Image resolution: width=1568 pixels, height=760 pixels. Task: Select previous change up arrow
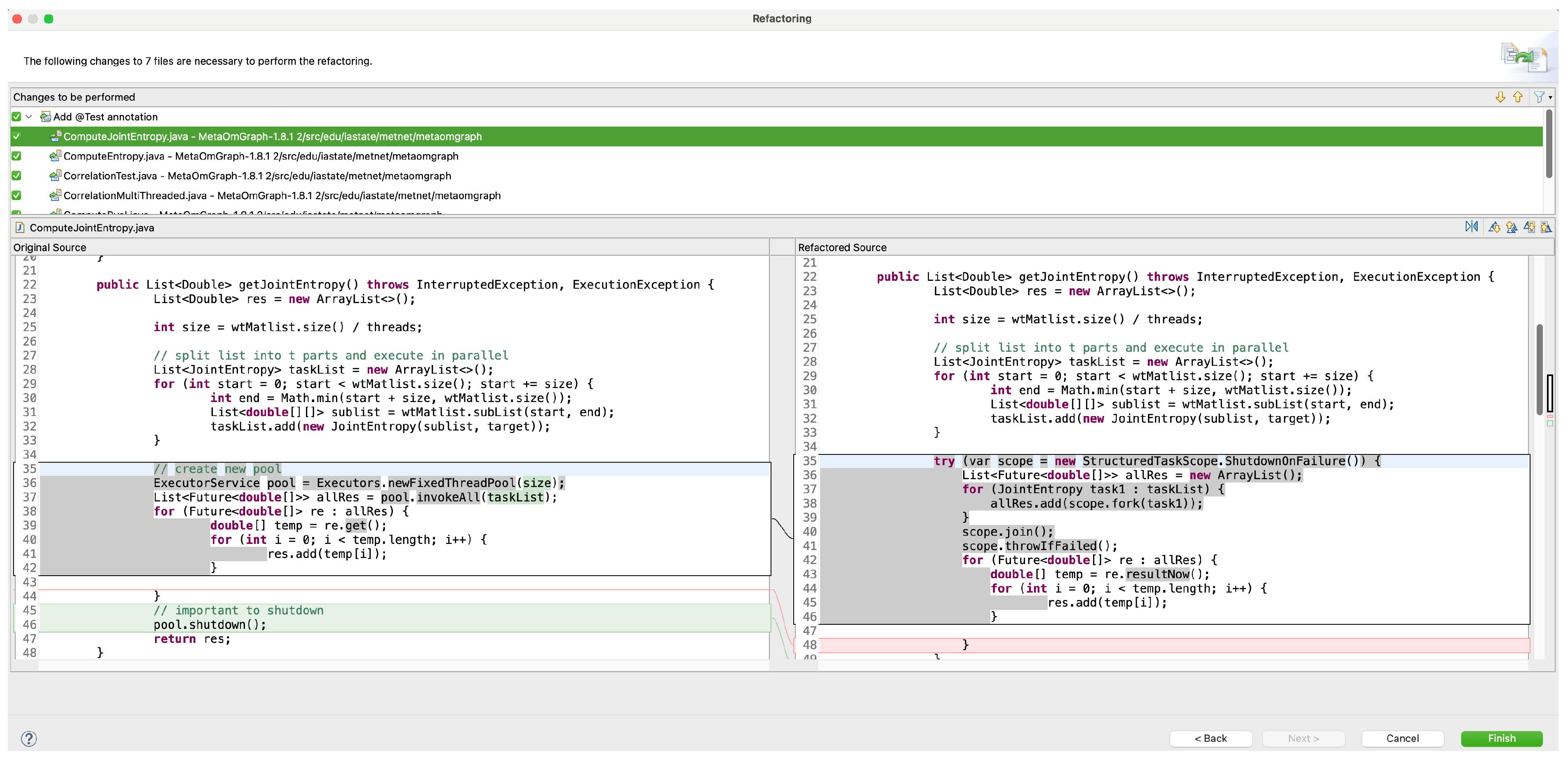(1517, 97)
